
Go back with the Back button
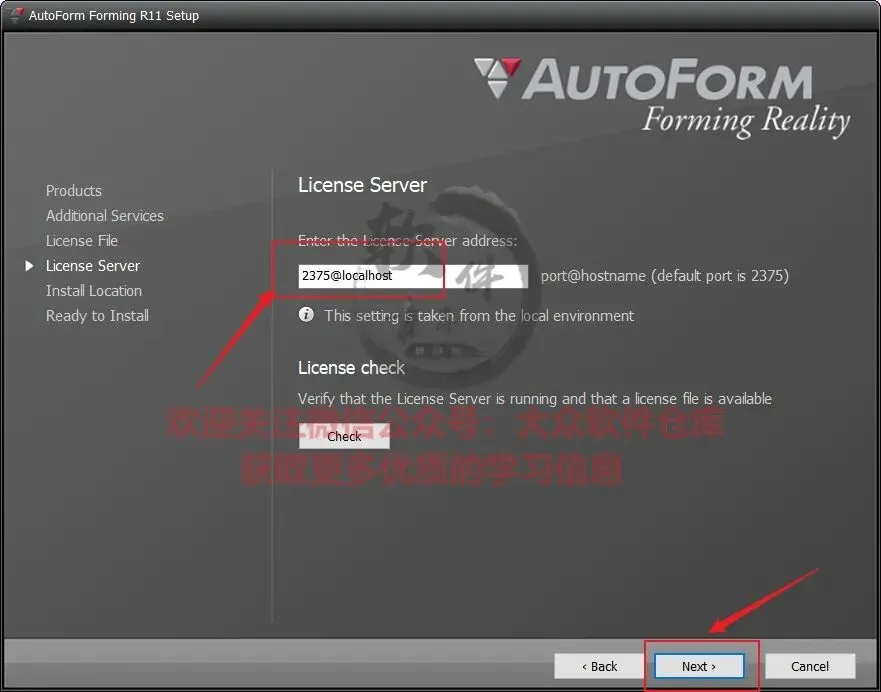pos(599,666)
